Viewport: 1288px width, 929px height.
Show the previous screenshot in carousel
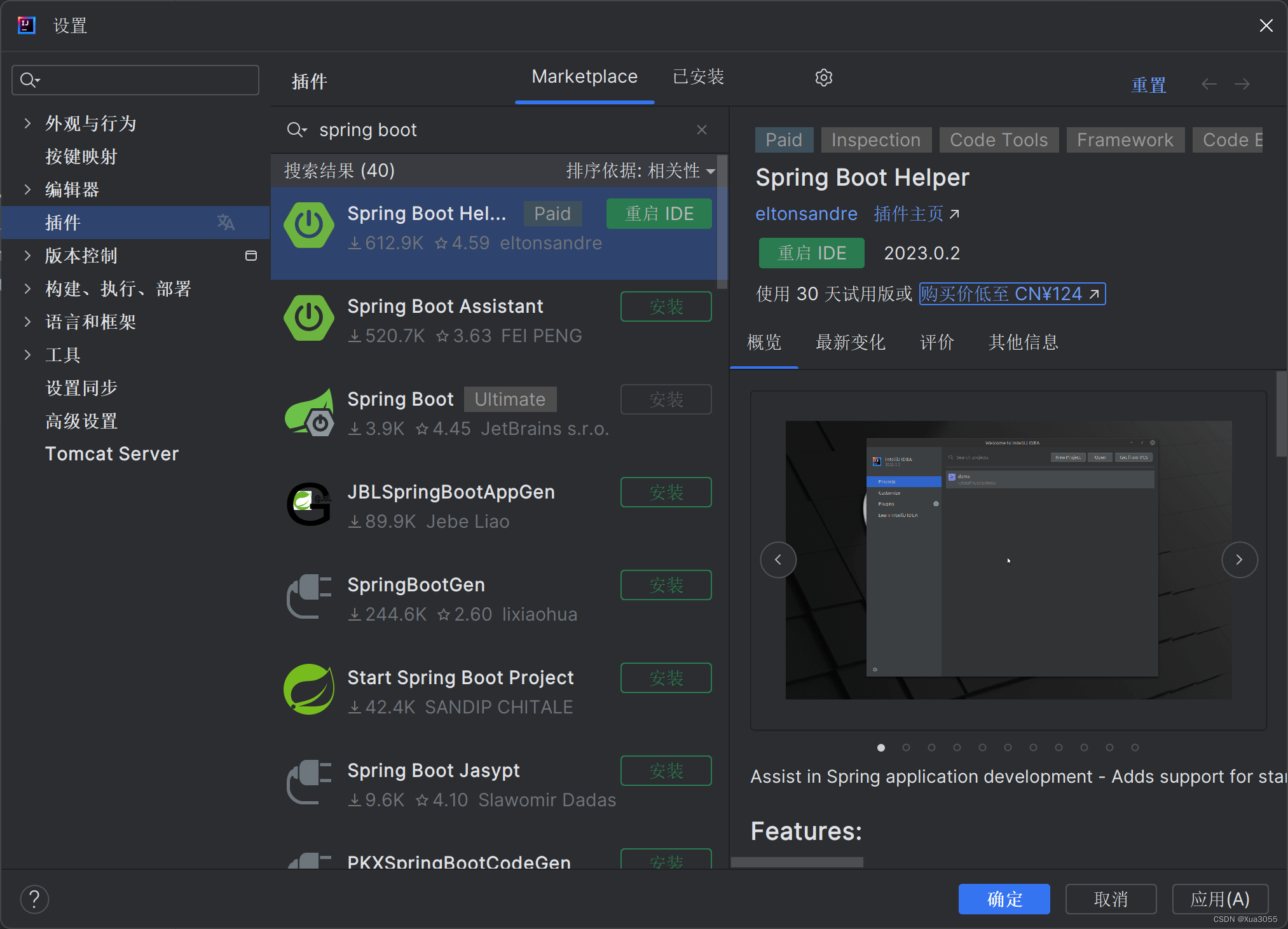pyautogui.click(x=778, y=560)
